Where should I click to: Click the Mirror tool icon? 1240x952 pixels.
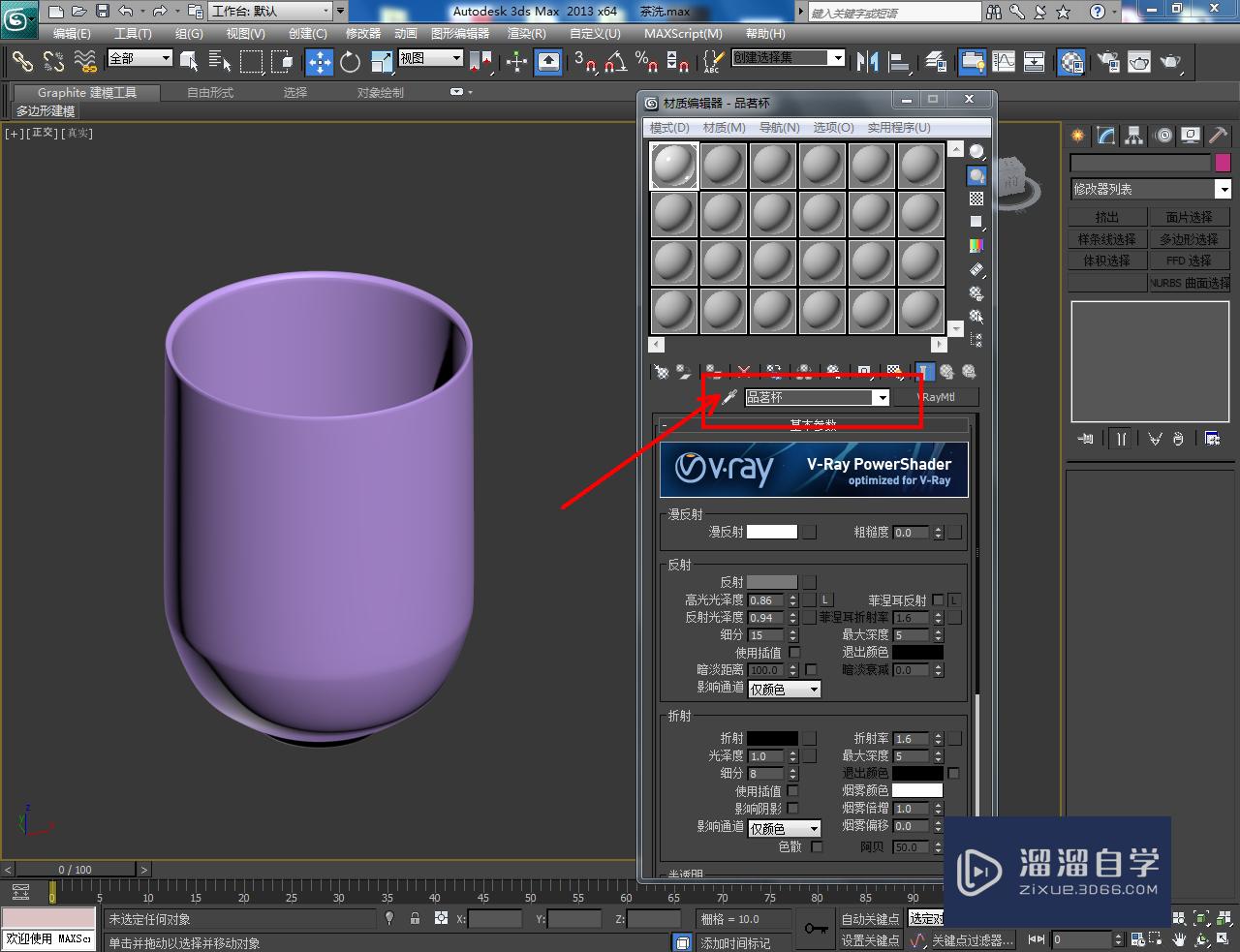point(867,62)
